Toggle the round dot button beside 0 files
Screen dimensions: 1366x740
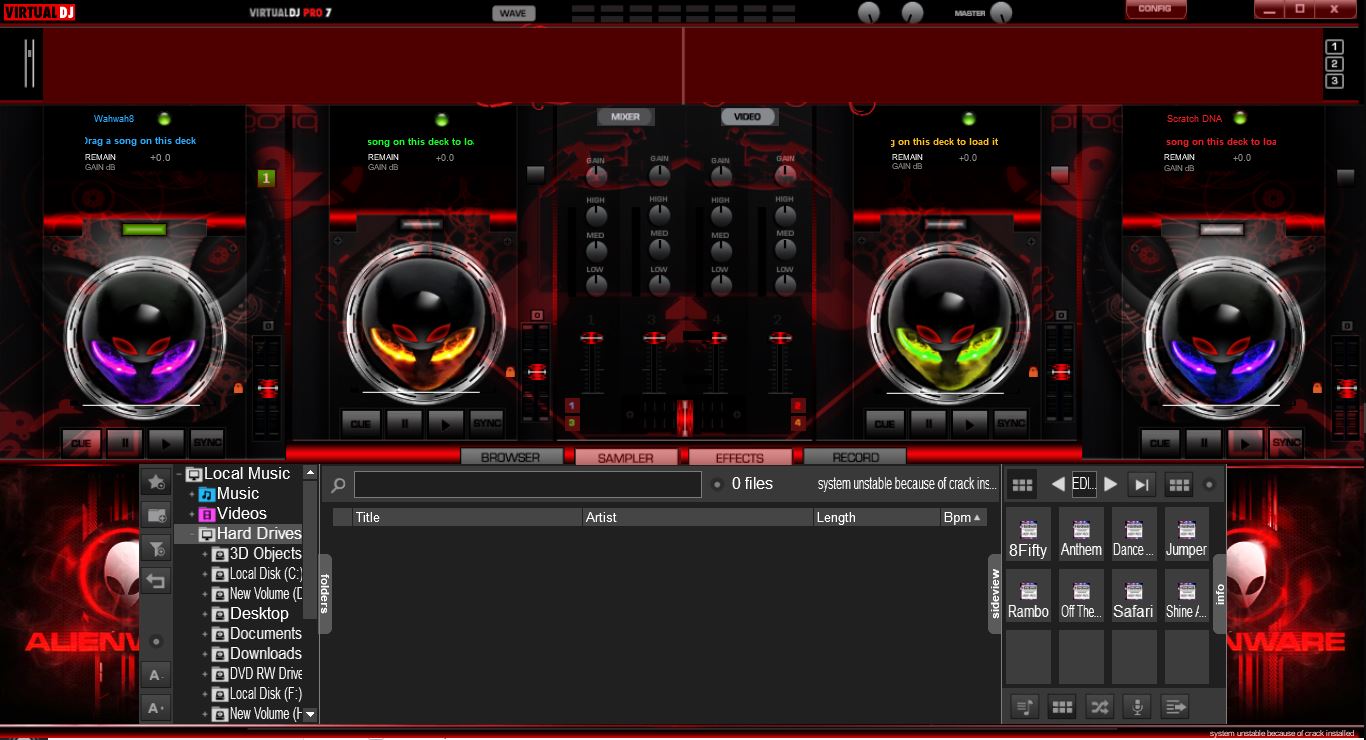pyautogui.click(x=717, y=485)
